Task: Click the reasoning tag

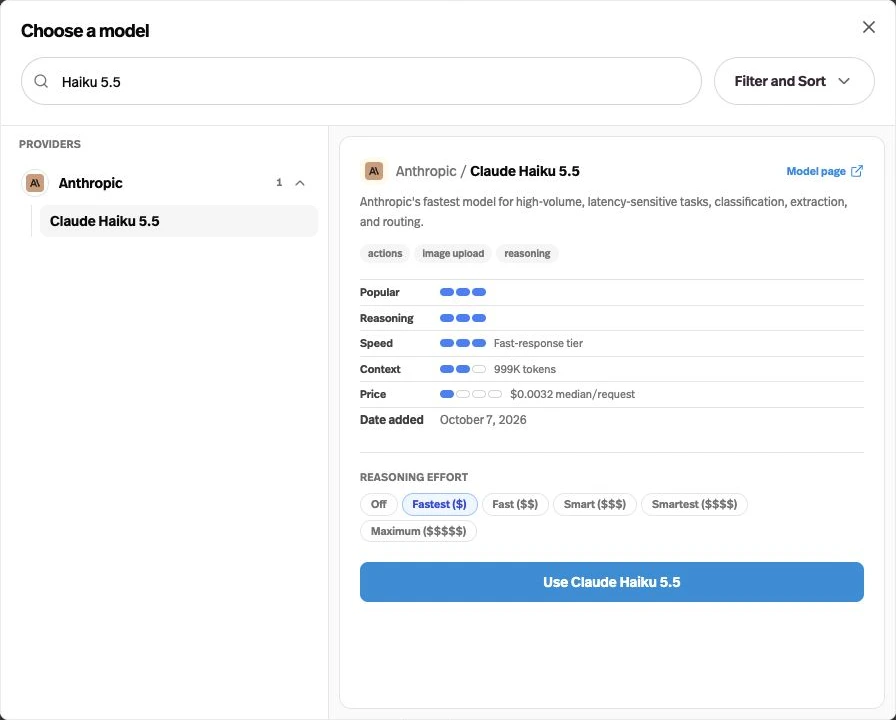Action: (527, 253)
